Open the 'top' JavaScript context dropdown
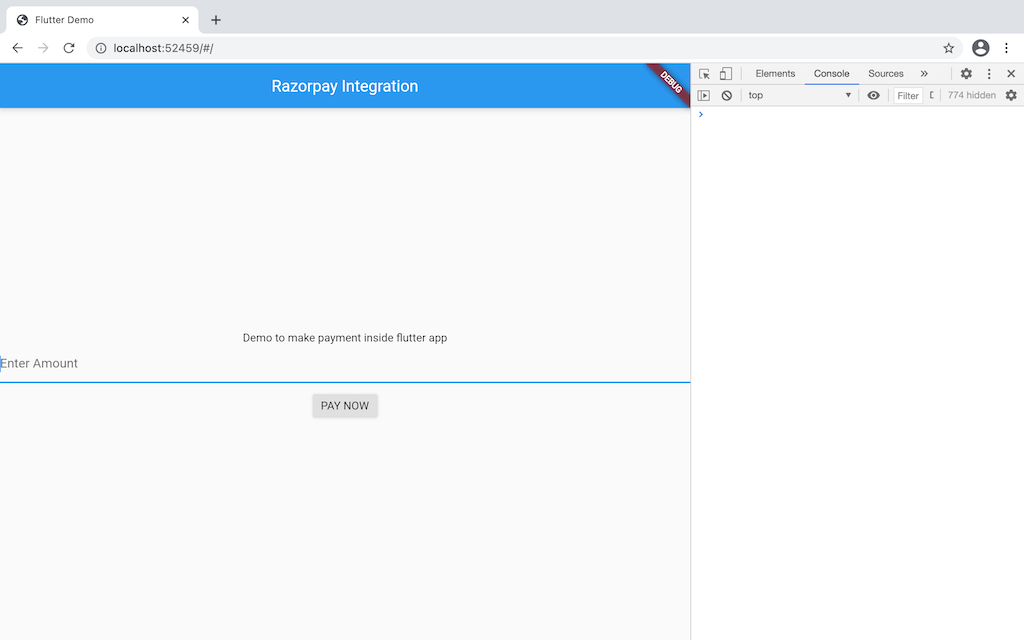Viewport: 1024px width, 640px height. click(800, 95)
